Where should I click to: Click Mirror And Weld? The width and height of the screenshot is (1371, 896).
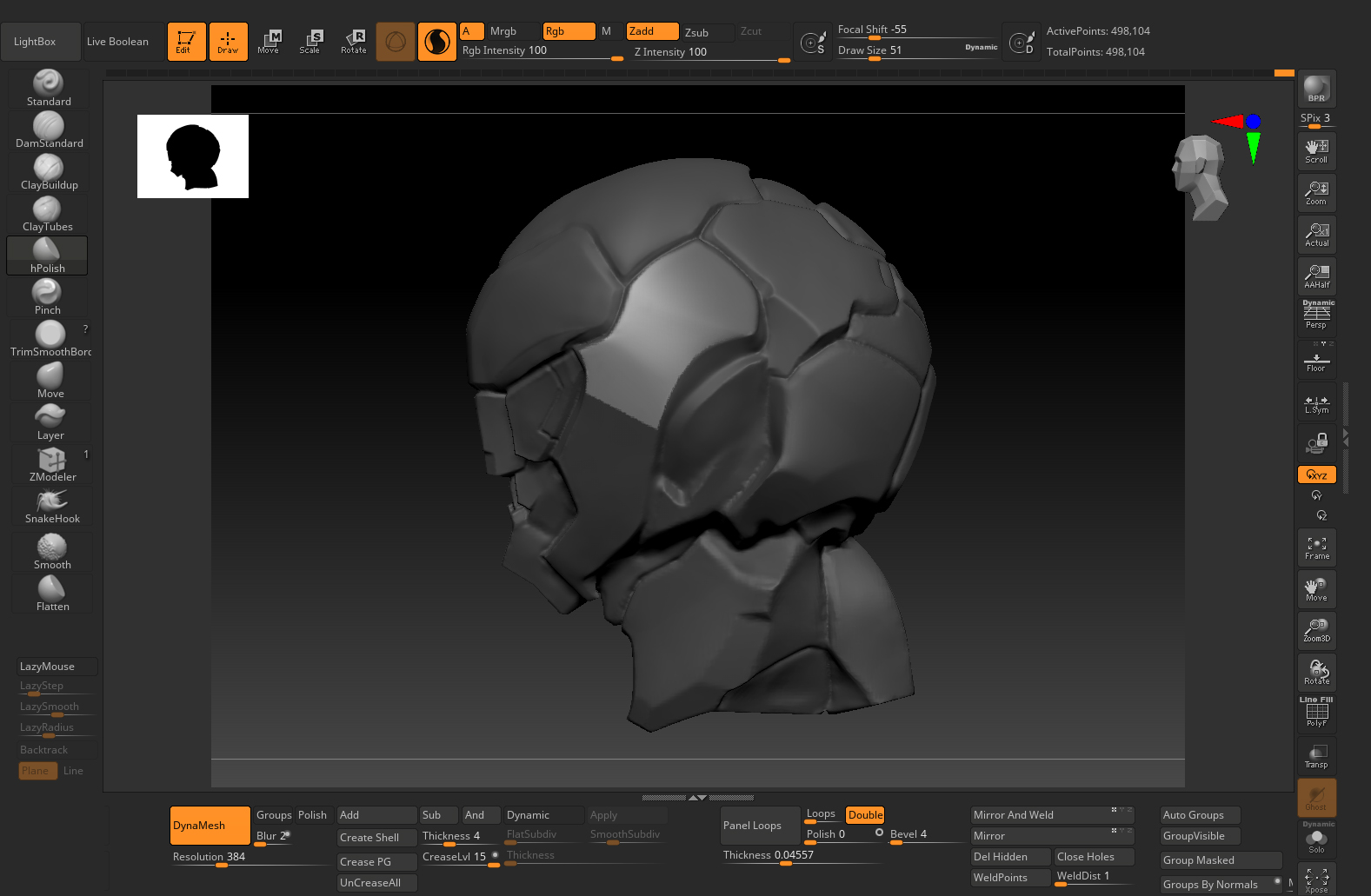1053,815
